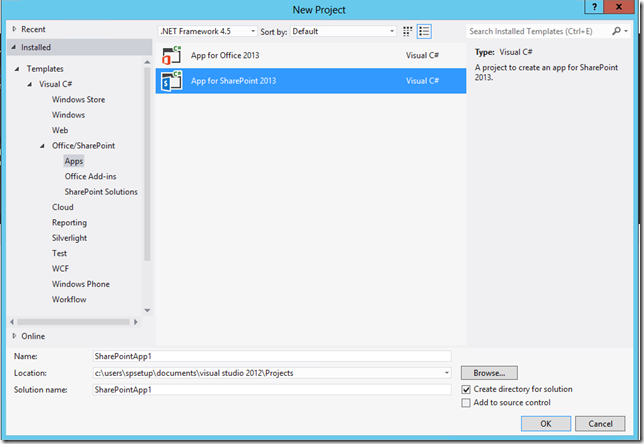Select the Silverlight template category
Image resolution: width=644 pixels, height=444 pixels.
tap(69, 238)
